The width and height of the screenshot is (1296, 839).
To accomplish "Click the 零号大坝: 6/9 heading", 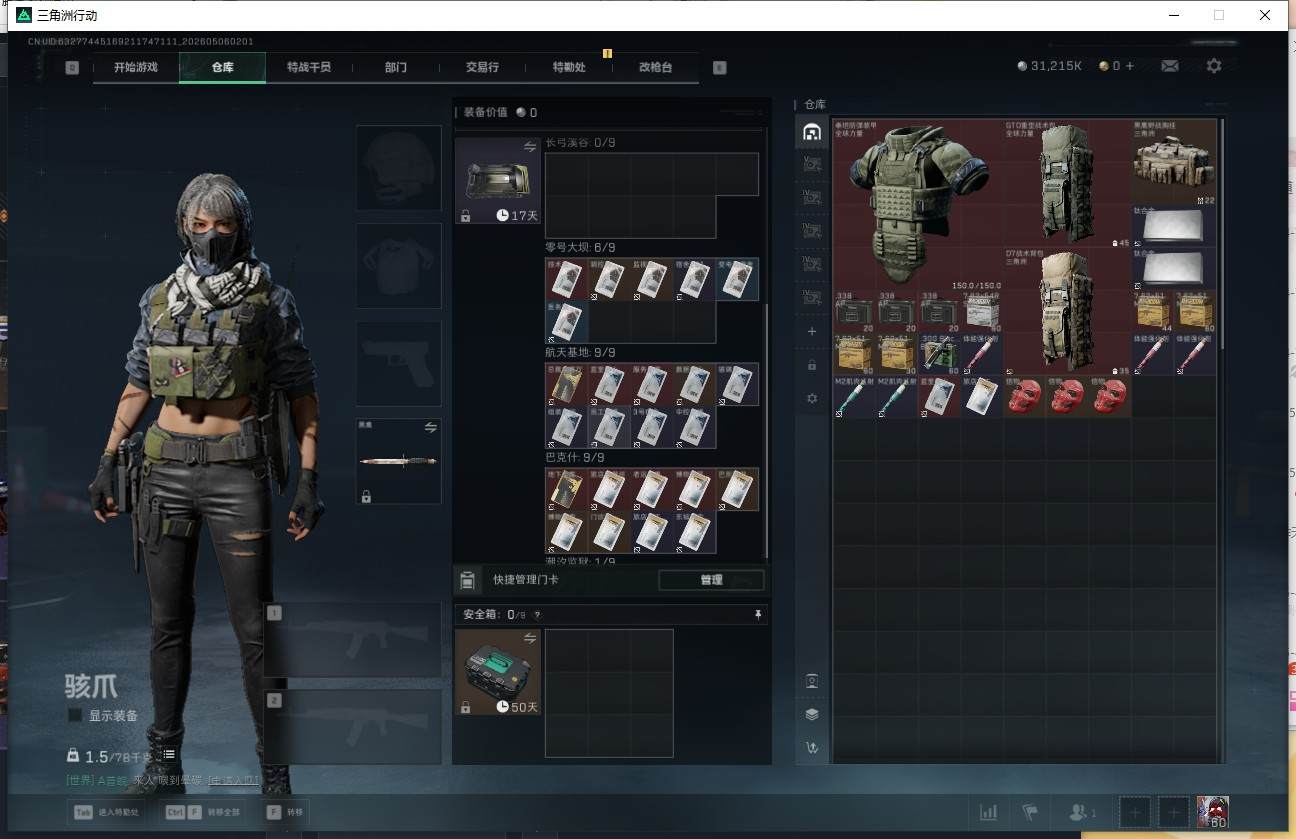I will coord(580,248).
